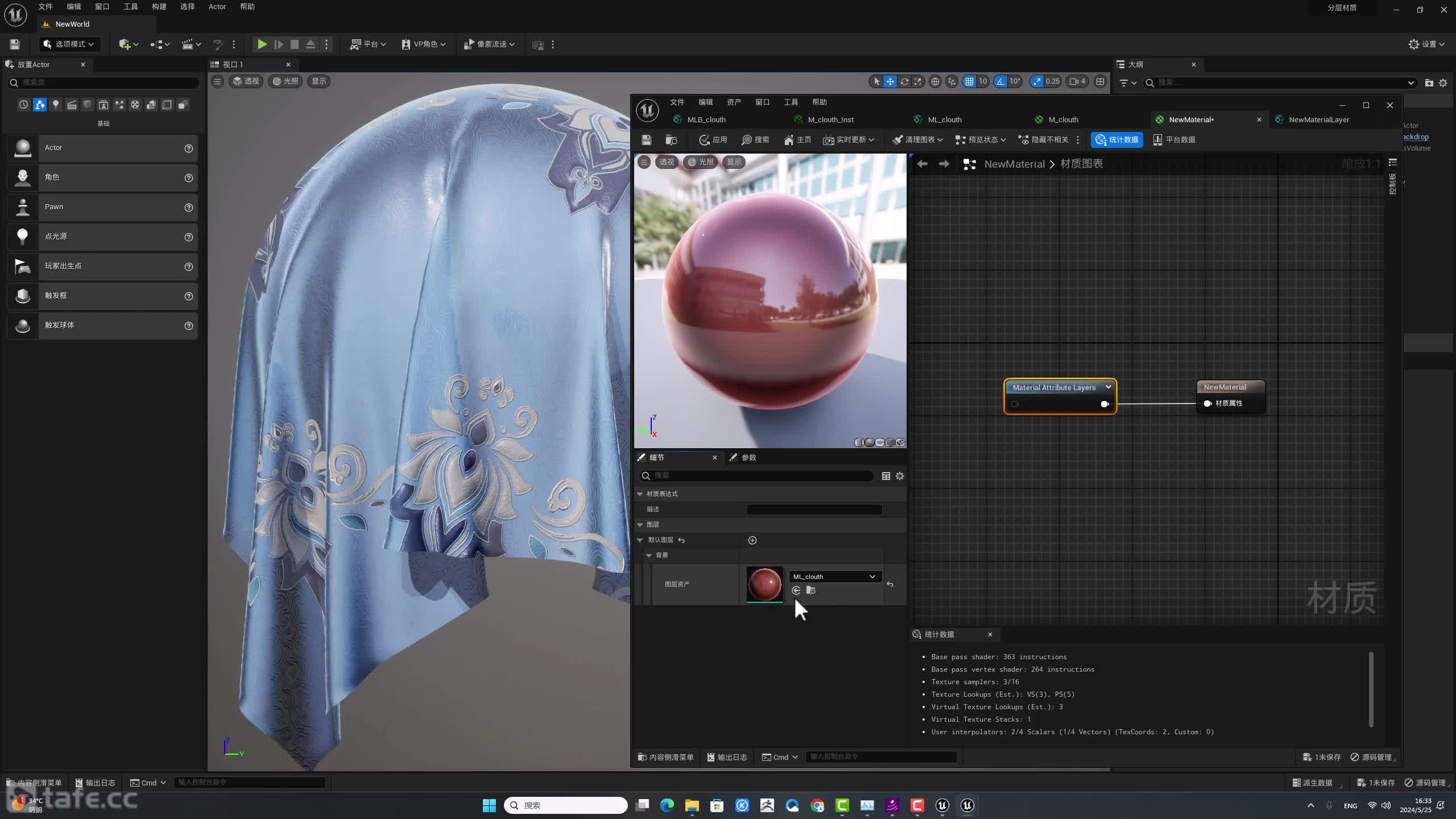The image size is (1456, 819).
Task: Open the 预览状态 dropdown
Action: [981, 139]
